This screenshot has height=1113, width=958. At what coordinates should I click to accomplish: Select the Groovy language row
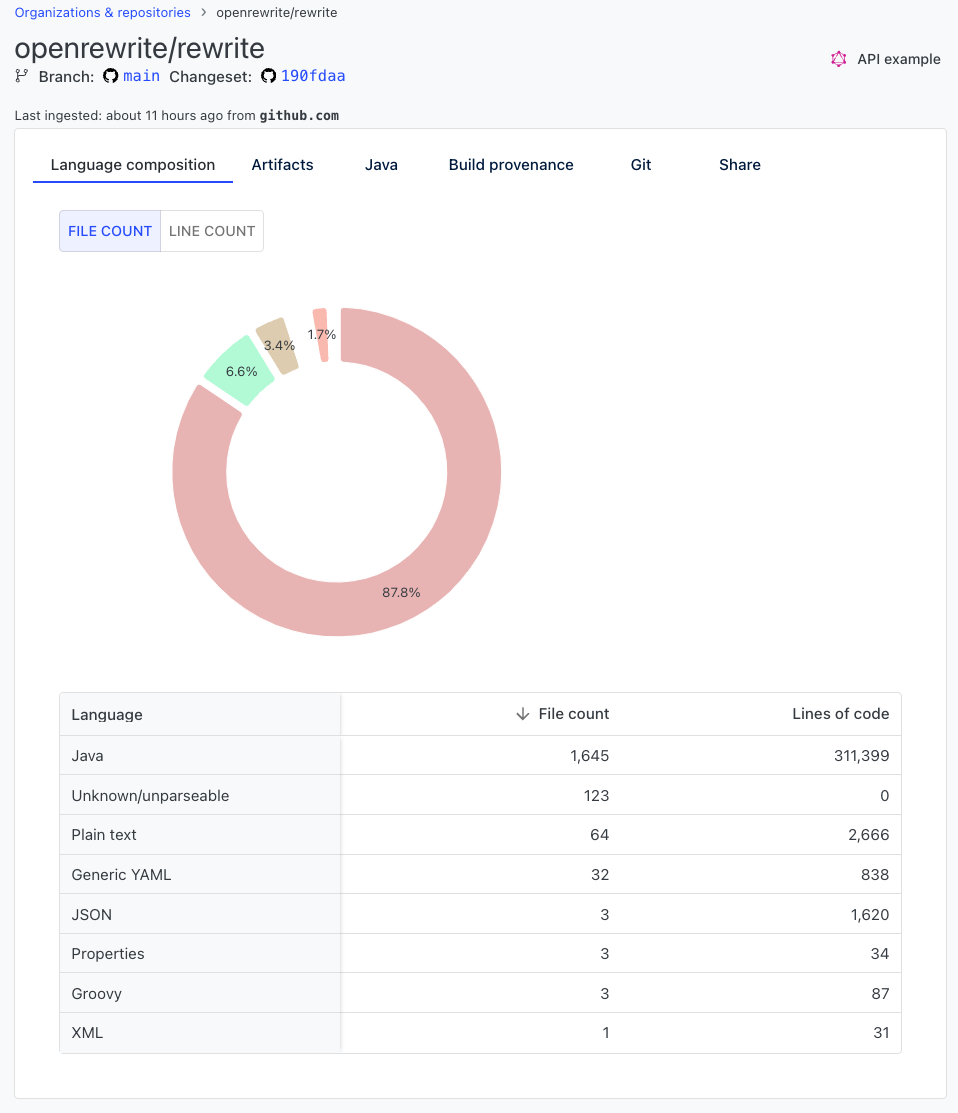[x=480, y=993]
